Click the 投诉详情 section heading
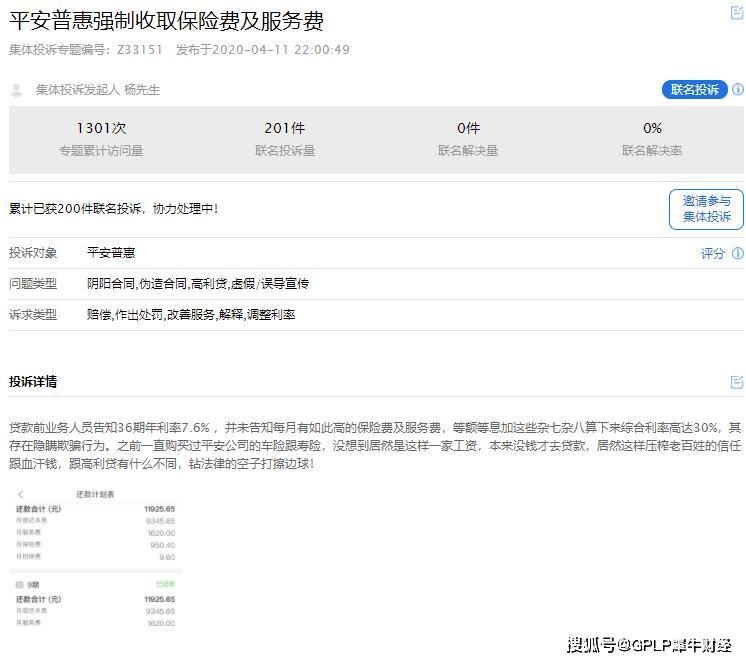746x662 pixels. pyautogui.click(x=33, y=382)
